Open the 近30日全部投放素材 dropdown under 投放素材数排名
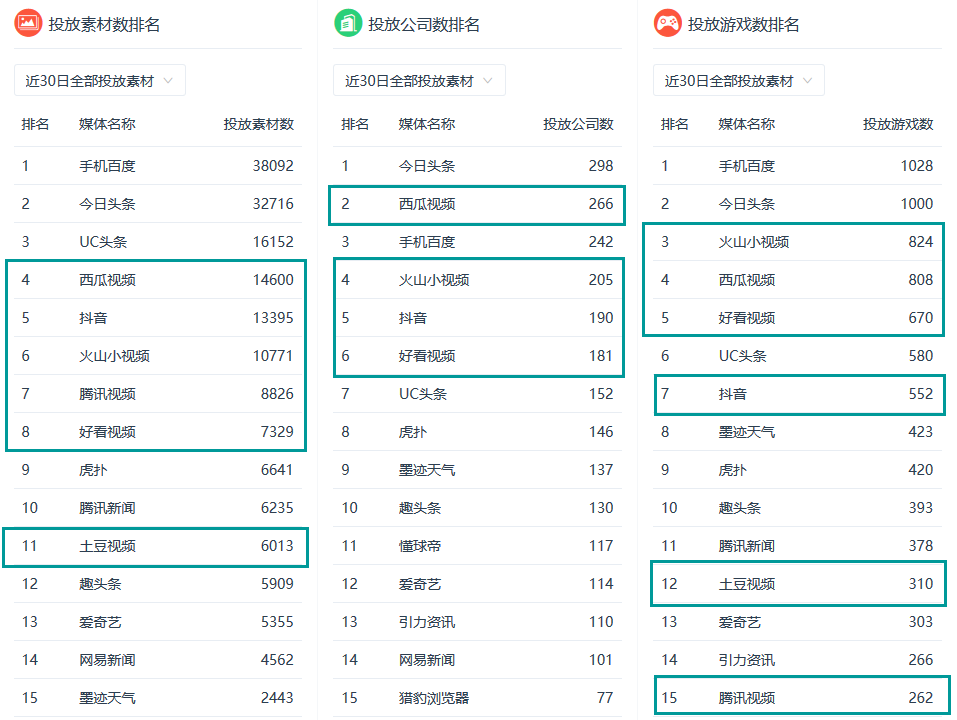 [99, 81]
